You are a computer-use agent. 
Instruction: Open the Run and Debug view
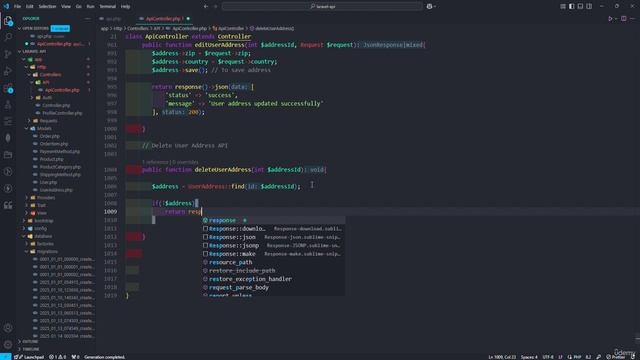[x=8, y=71]
